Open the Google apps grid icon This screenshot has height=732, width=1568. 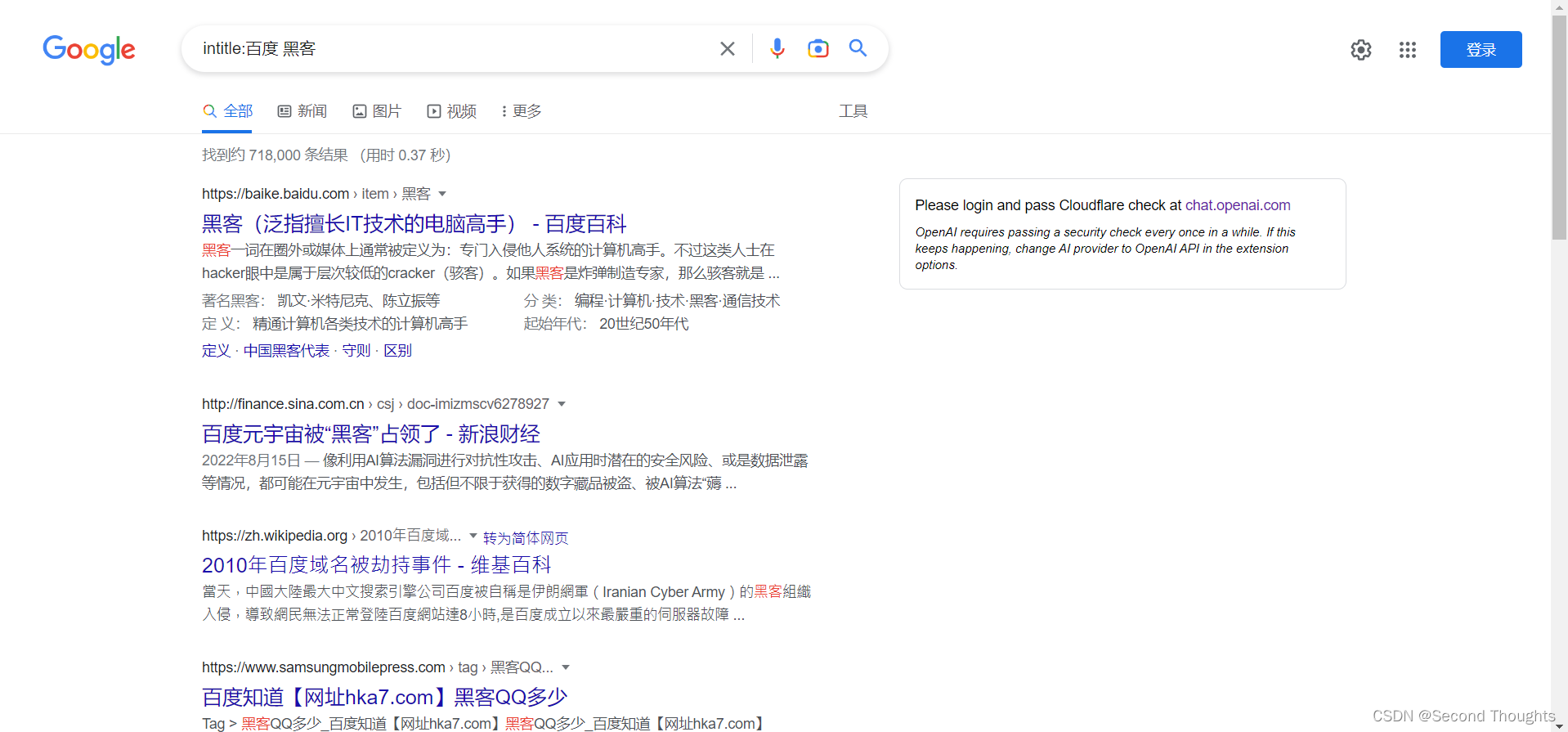[x=1408, y=50]
